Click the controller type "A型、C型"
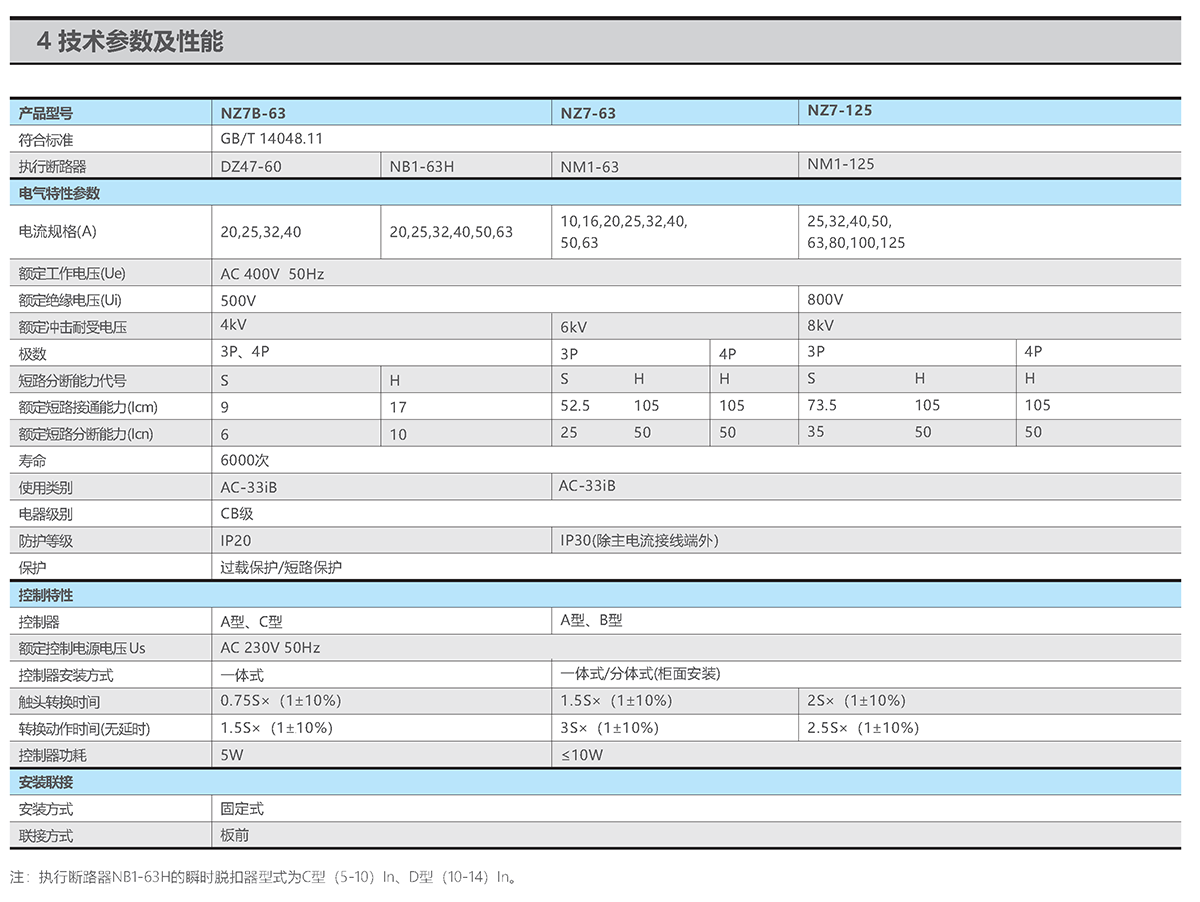This screenshot has width=1200, height=902. pos(251,621)
